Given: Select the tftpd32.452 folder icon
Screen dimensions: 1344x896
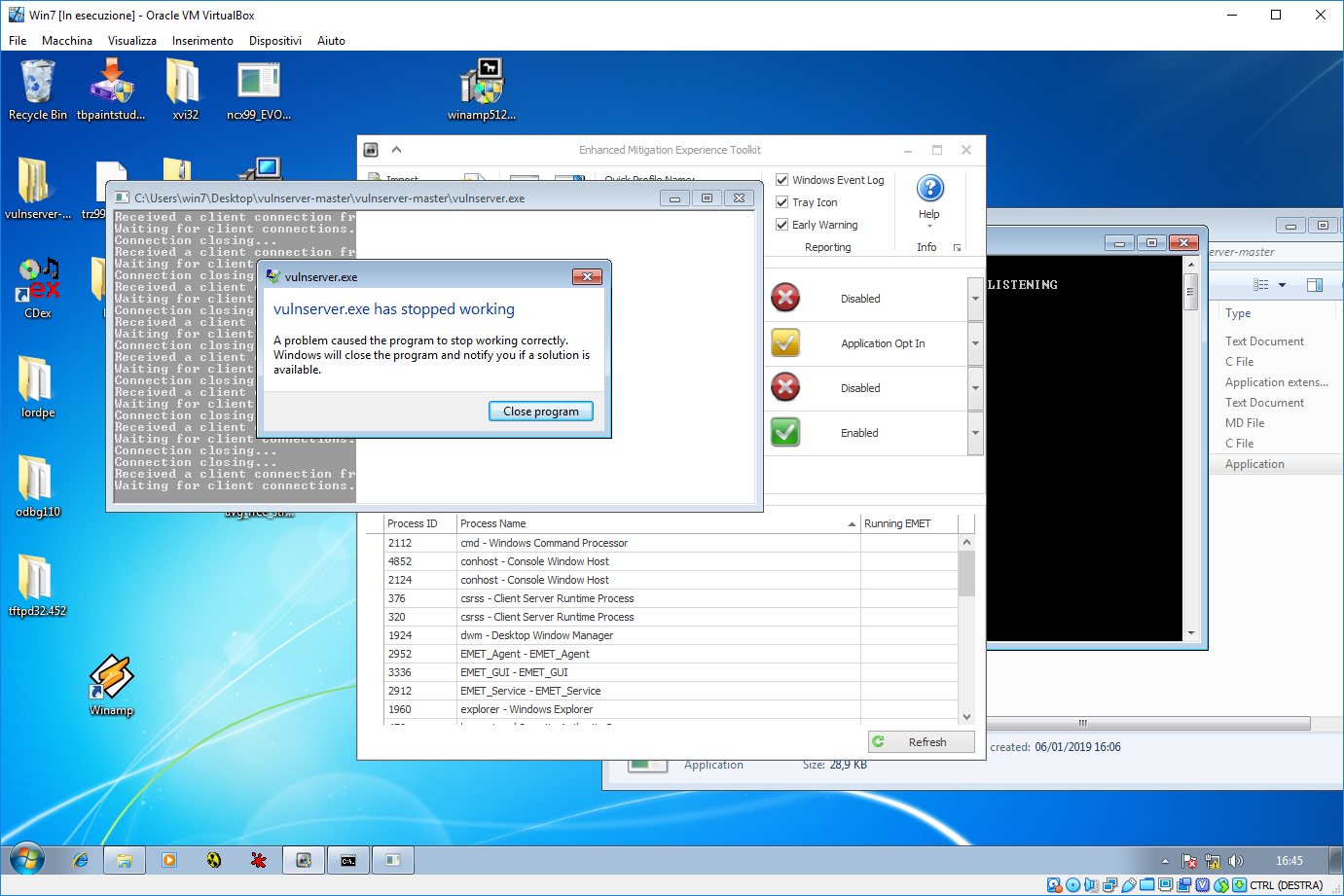Looking at the screenshot, I should (x=38, y=586).
